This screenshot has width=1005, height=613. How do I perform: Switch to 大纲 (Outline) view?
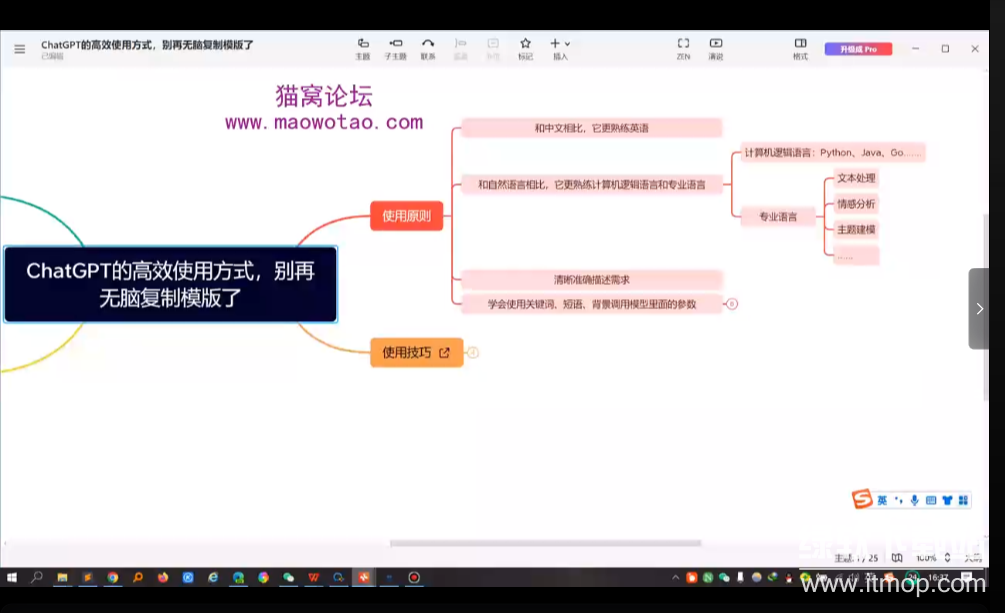pos(973,558)
